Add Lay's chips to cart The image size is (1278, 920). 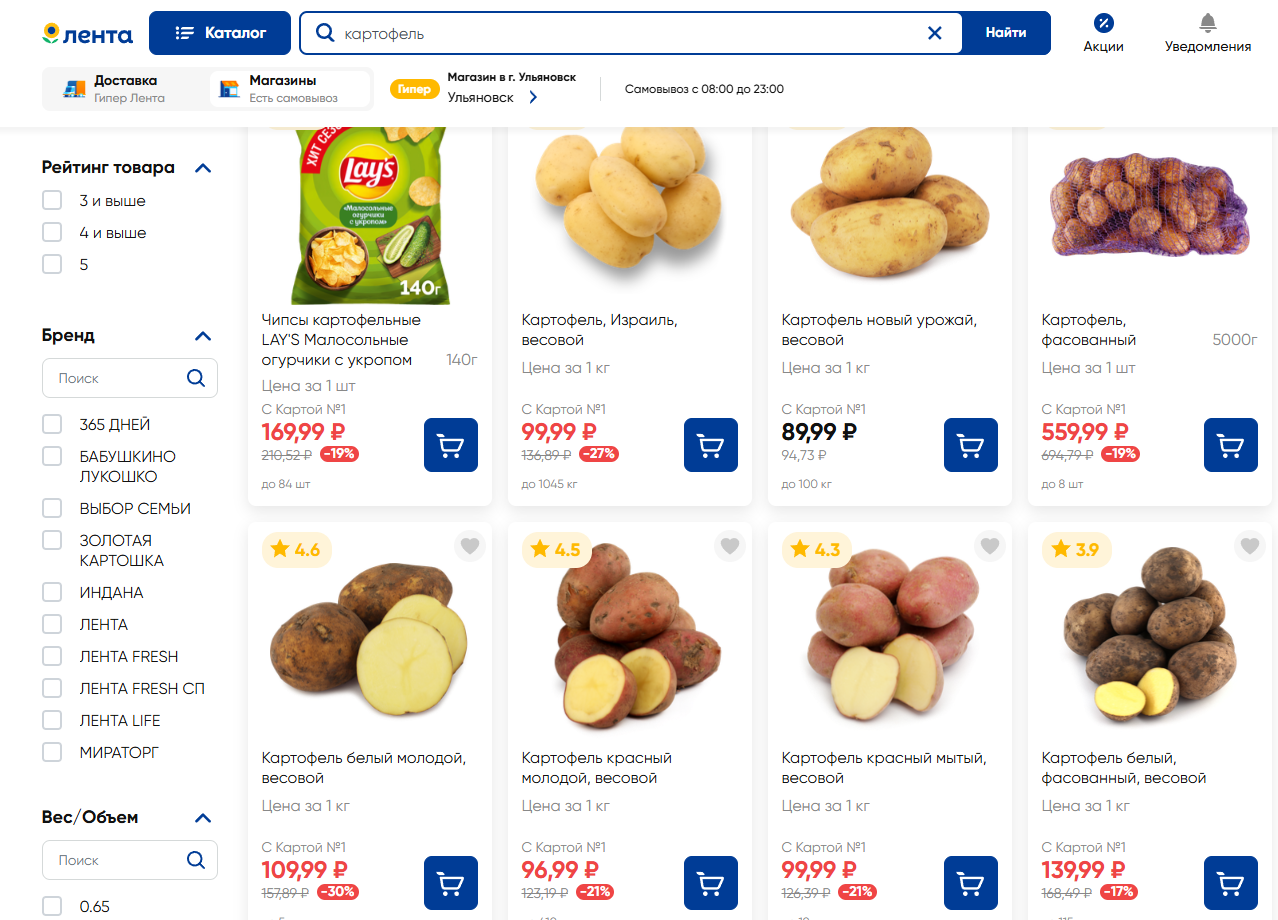point(450,445)
